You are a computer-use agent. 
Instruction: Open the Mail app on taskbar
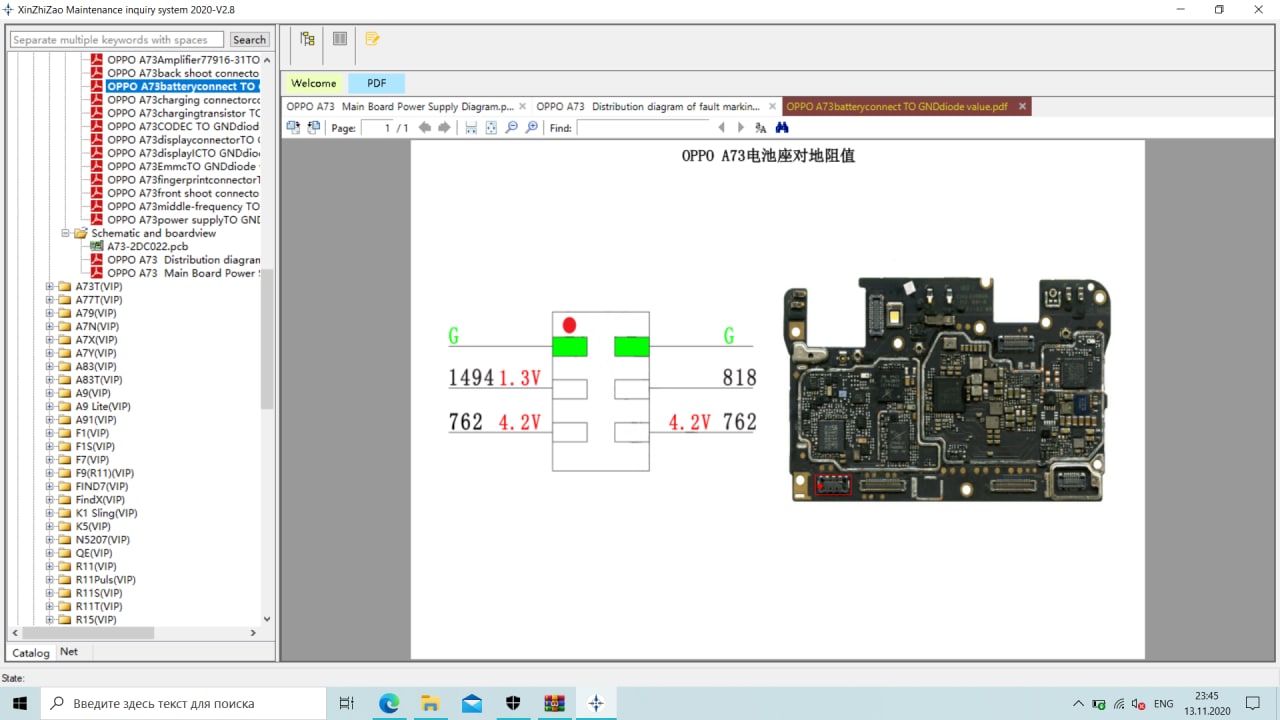point(472,703)
